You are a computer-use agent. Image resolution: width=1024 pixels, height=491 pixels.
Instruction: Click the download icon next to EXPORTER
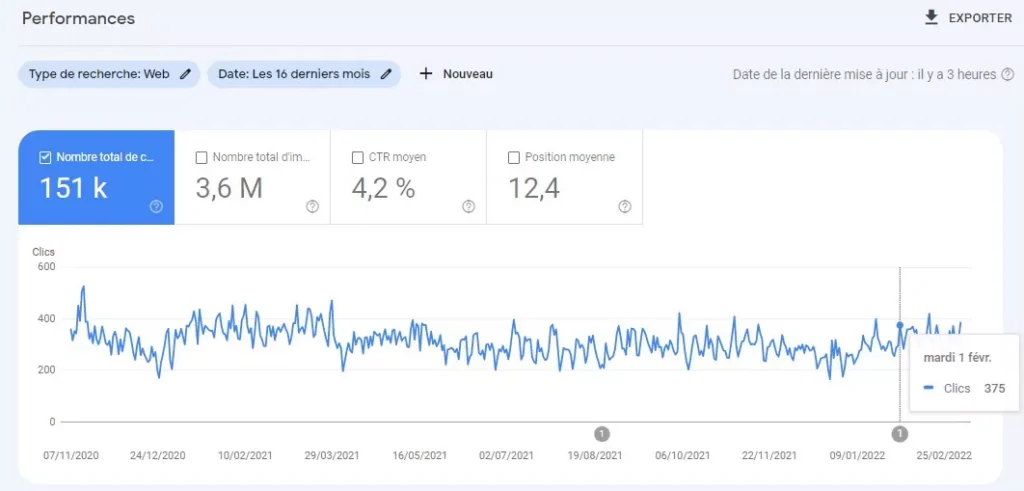[x=932, y=18]
